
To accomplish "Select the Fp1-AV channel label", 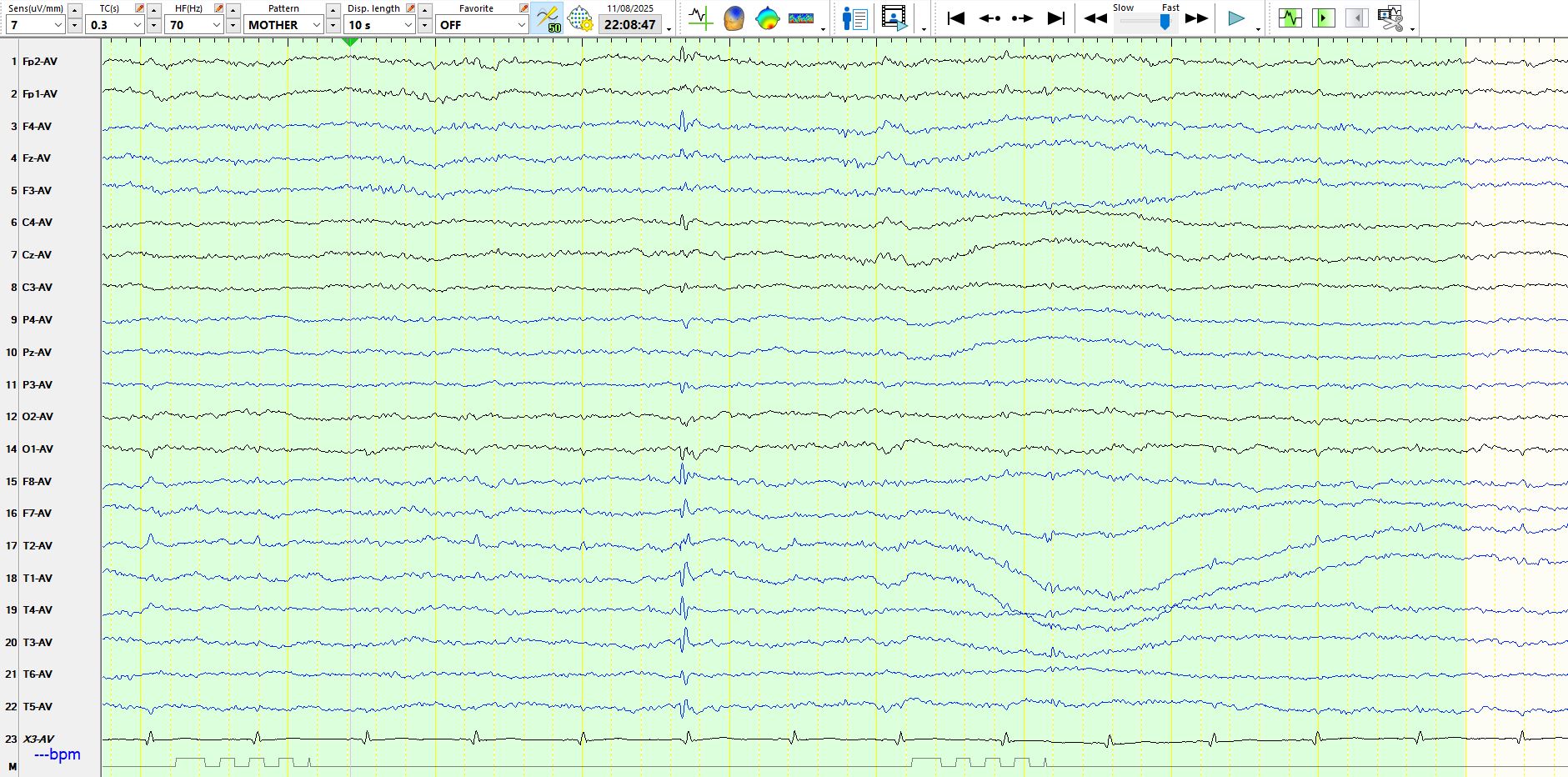I will pos(40,94).
